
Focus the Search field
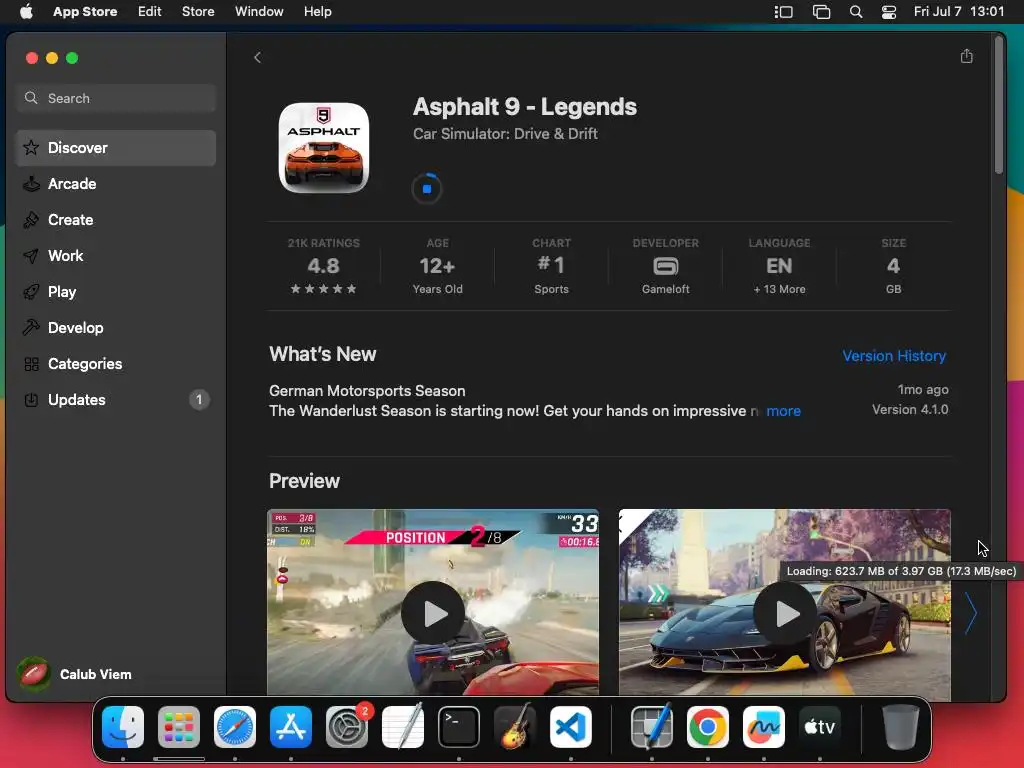[x=116, y=98]
